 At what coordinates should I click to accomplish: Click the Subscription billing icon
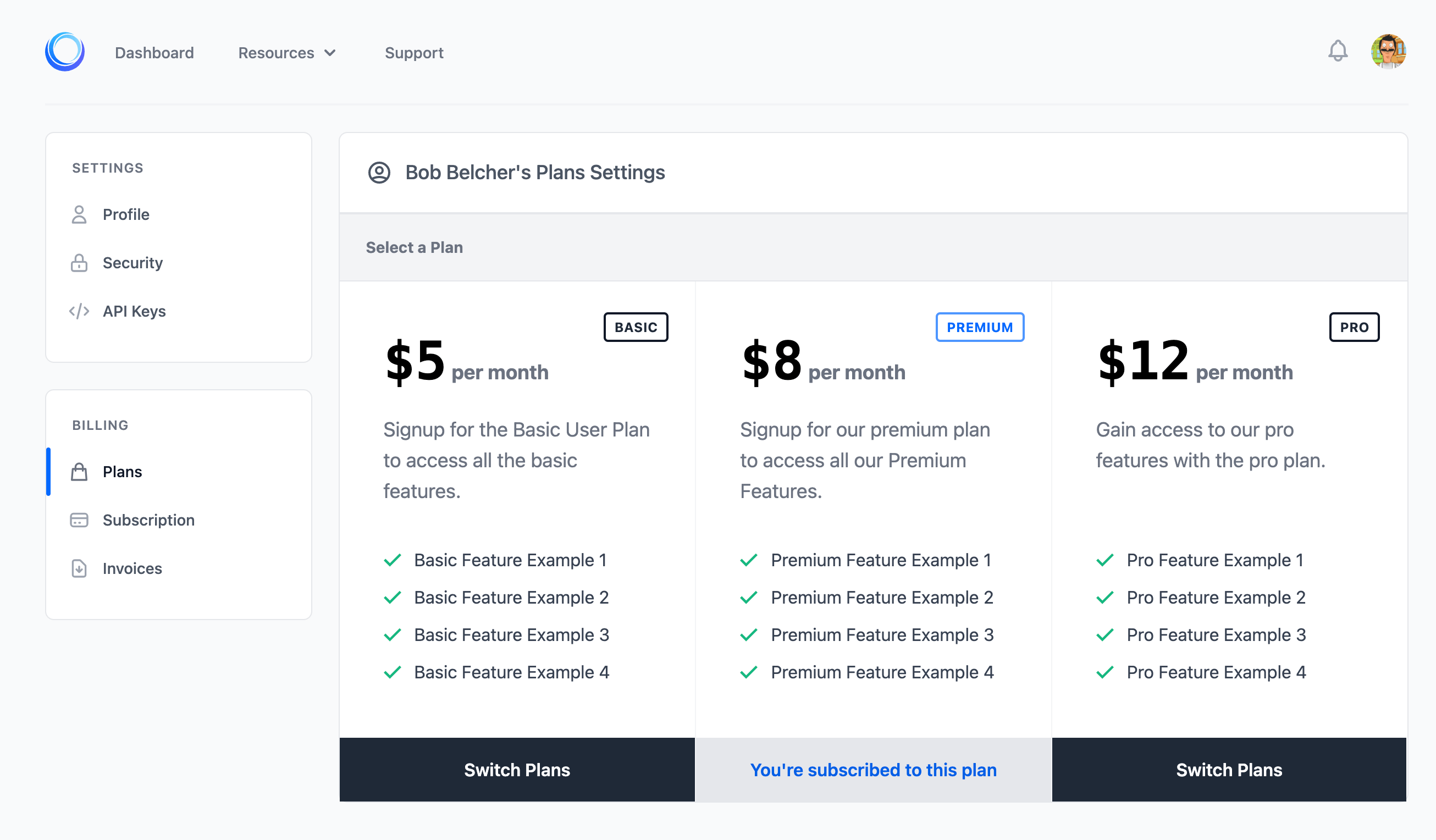79,520
